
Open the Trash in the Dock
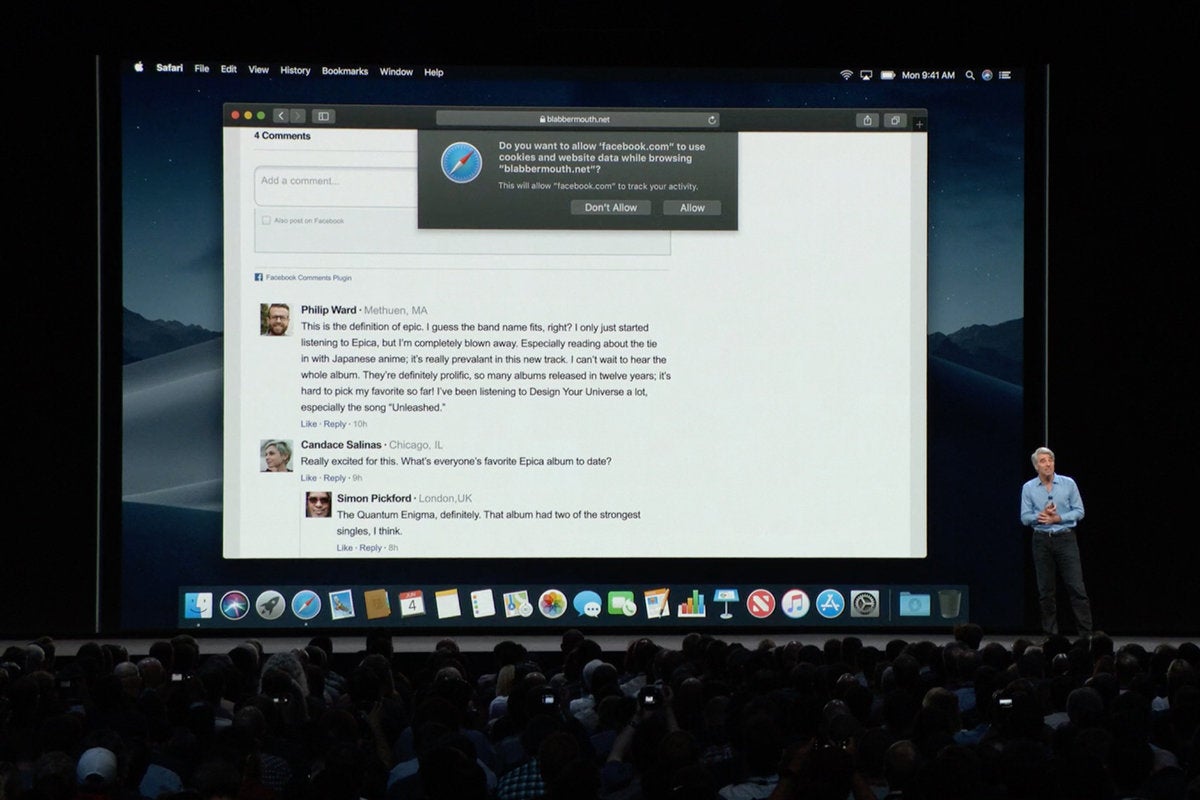click(949, 604)
